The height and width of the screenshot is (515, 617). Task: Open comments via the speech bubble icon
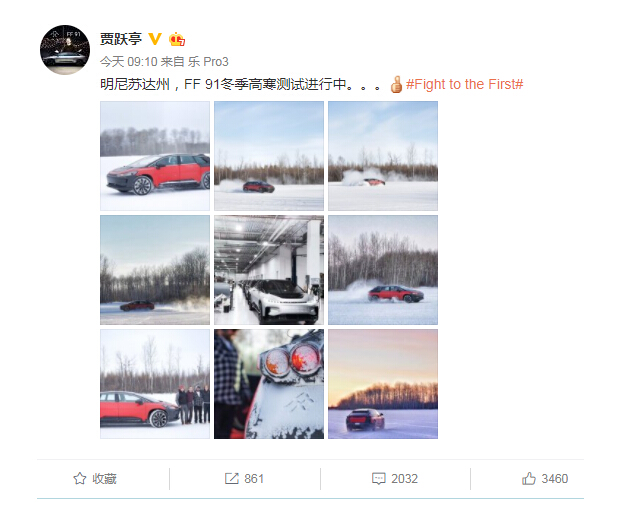tap(379, 478)
